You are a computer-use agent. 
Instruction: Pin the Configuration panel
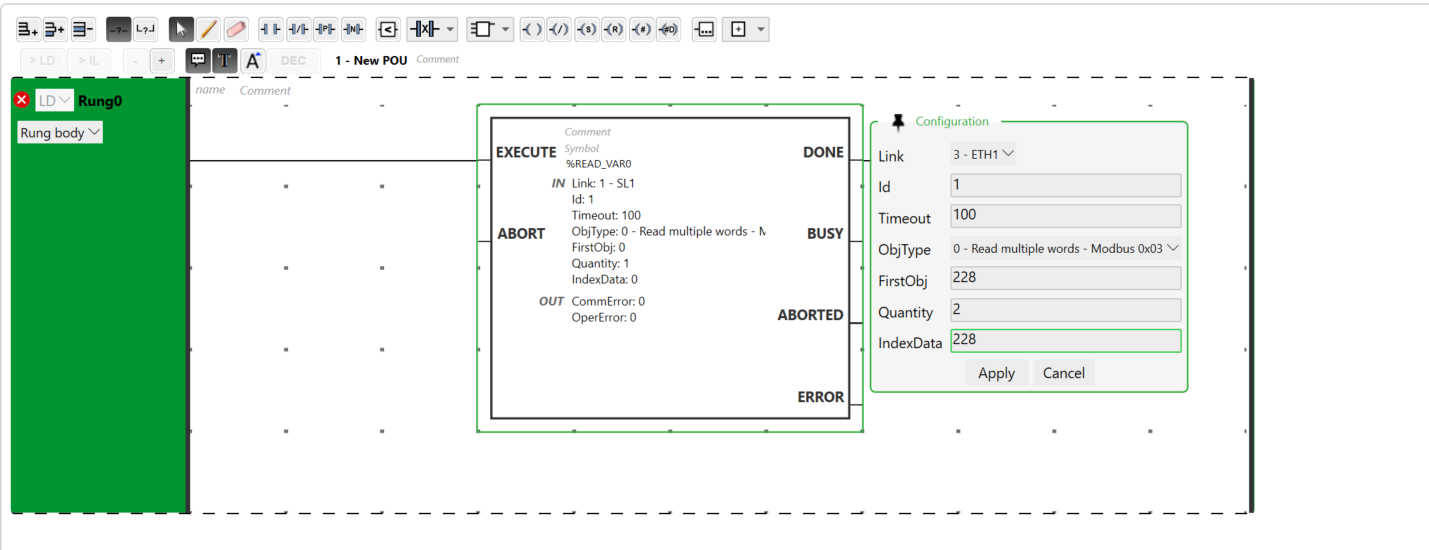897,121
